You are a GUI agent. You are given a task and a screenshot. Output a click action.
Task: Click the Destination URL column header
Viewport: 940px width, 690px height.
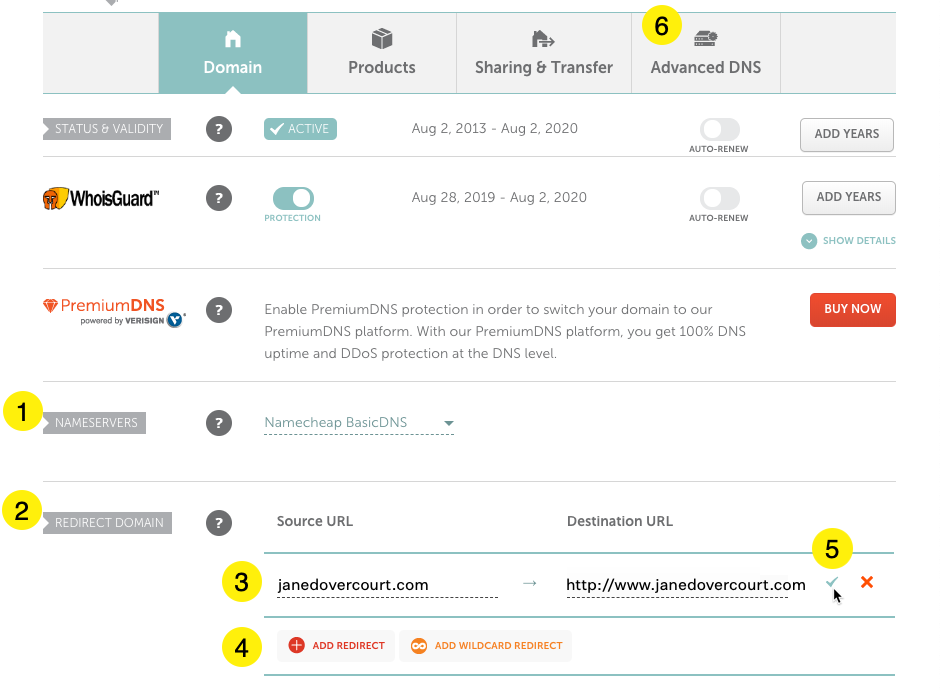(x=620, y=522)
